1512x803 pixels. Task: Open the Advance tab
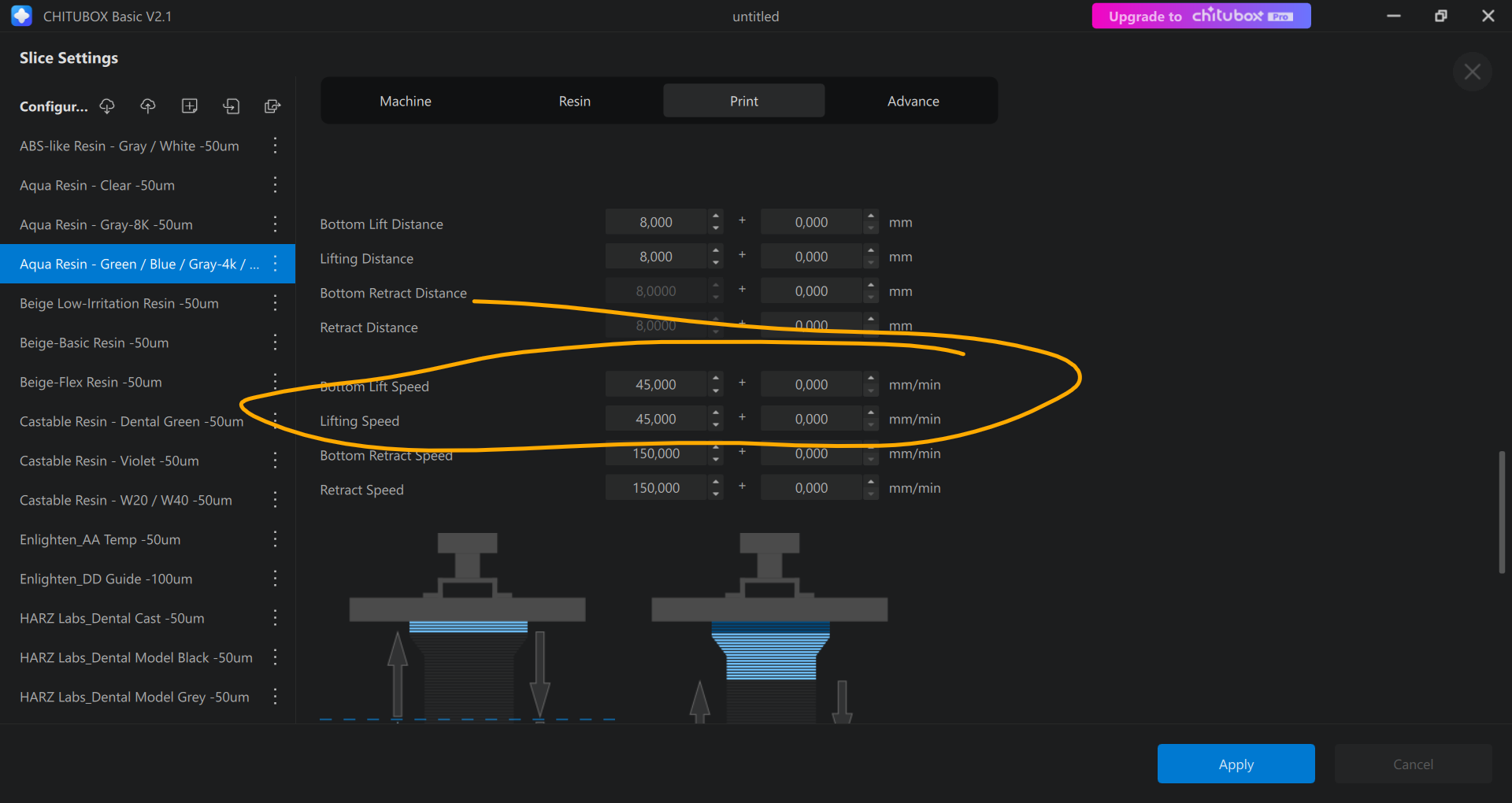point(913,101)
